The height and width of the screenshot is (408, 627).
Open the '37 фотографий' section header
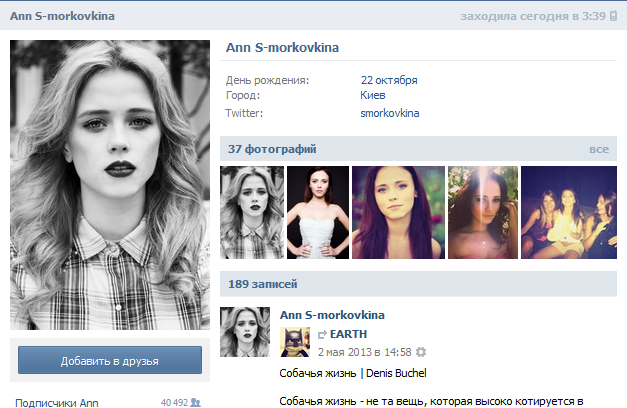(x=418, y=149)
